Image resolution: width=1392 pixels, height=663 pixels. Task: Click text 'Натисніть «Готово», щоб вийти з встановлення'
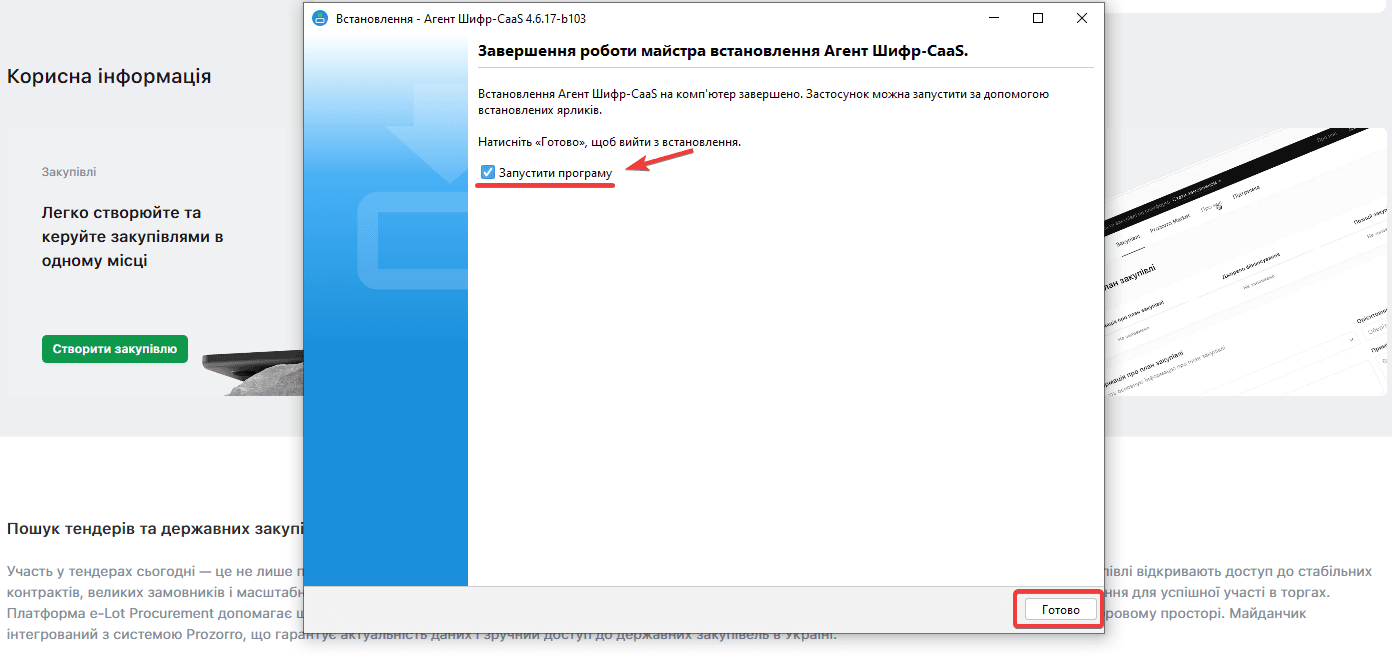(x=609, y=142)
